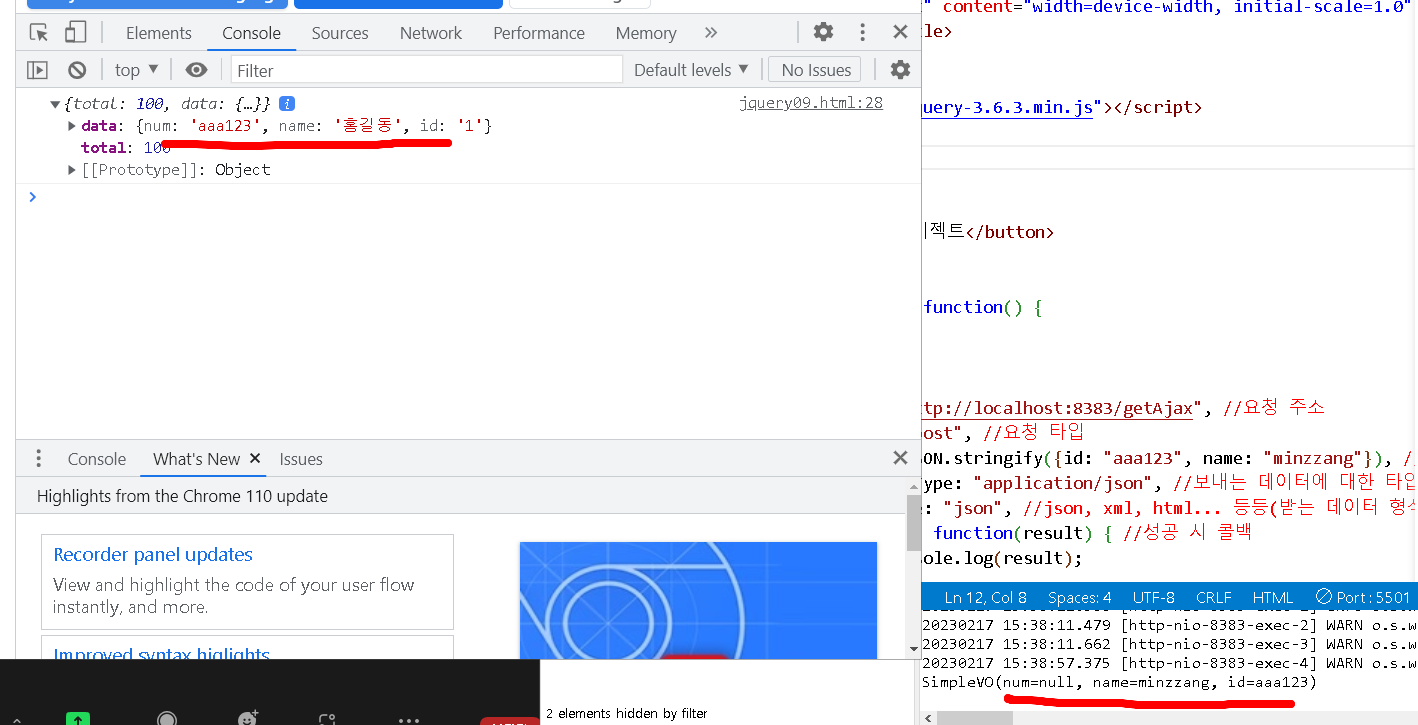Viewport: 1418px width, 725px height.
Task: Click the localhost:8383/getAjax URL in the code
Action: pyautogui.click(x=1058, y=408)
